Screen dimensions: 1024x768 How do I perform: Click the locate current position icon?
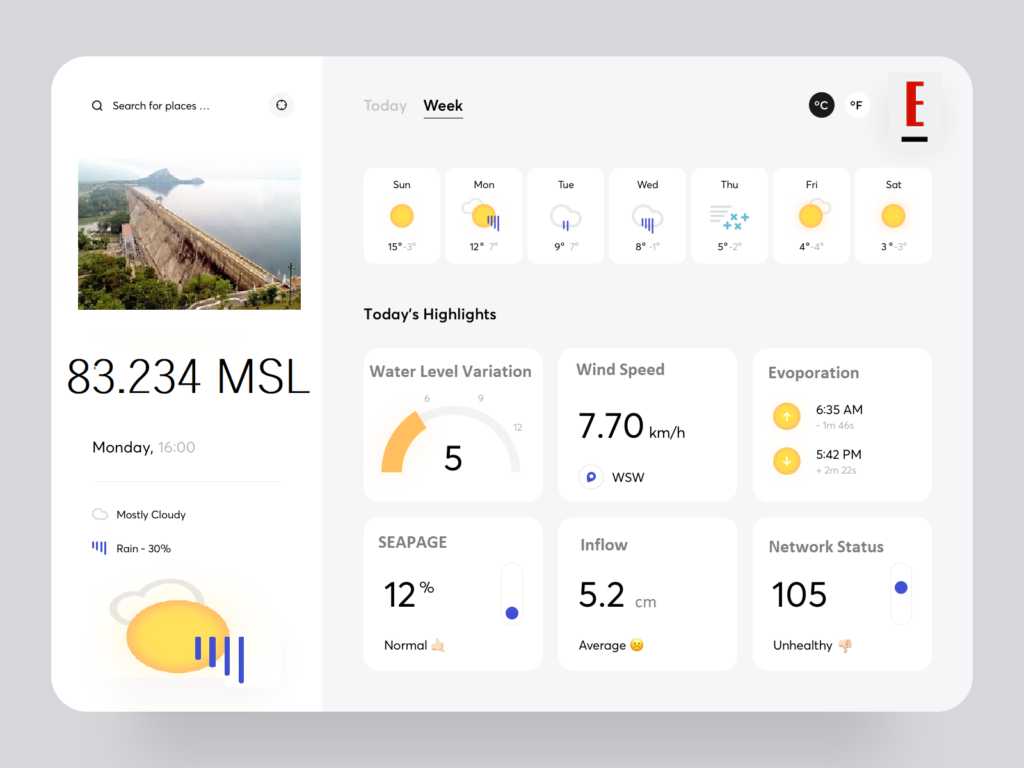(281, 105)
